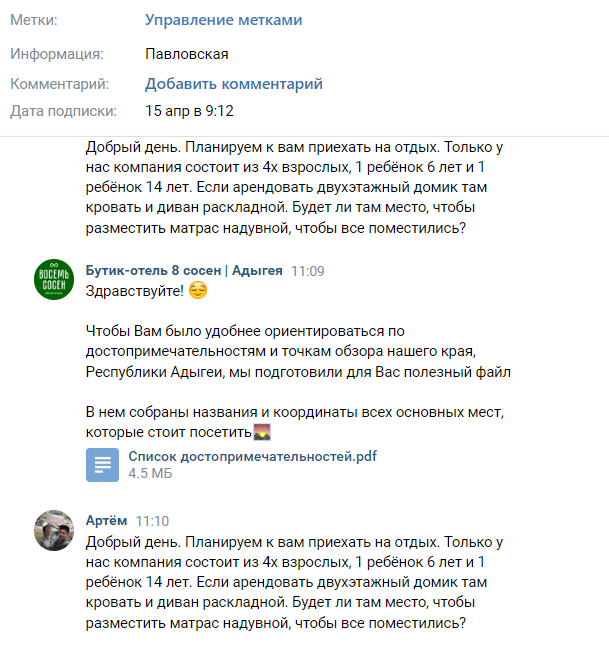Click the Павловская information value
The width and height of the screenshot is (609, 645).
[186, 54]
